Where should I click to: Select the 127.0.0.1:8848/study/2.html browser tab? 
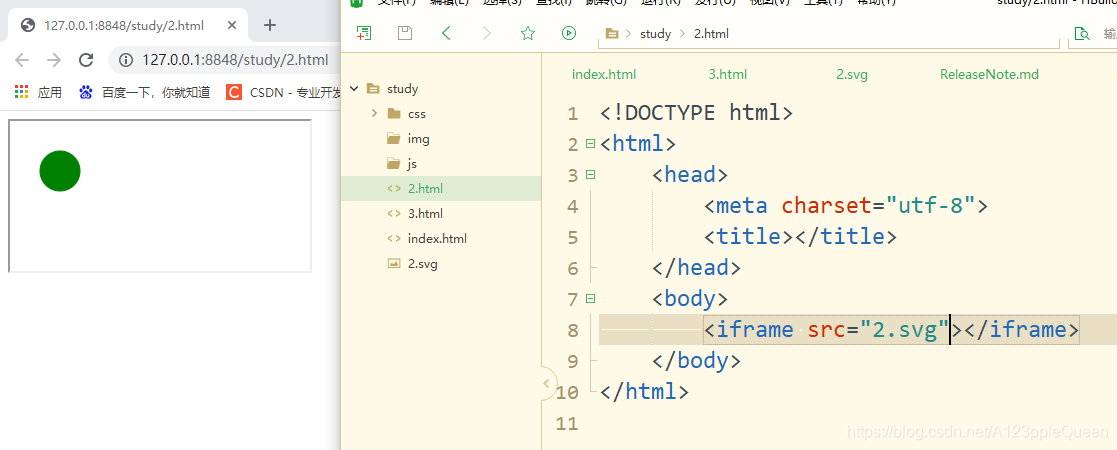click(124, 26)
